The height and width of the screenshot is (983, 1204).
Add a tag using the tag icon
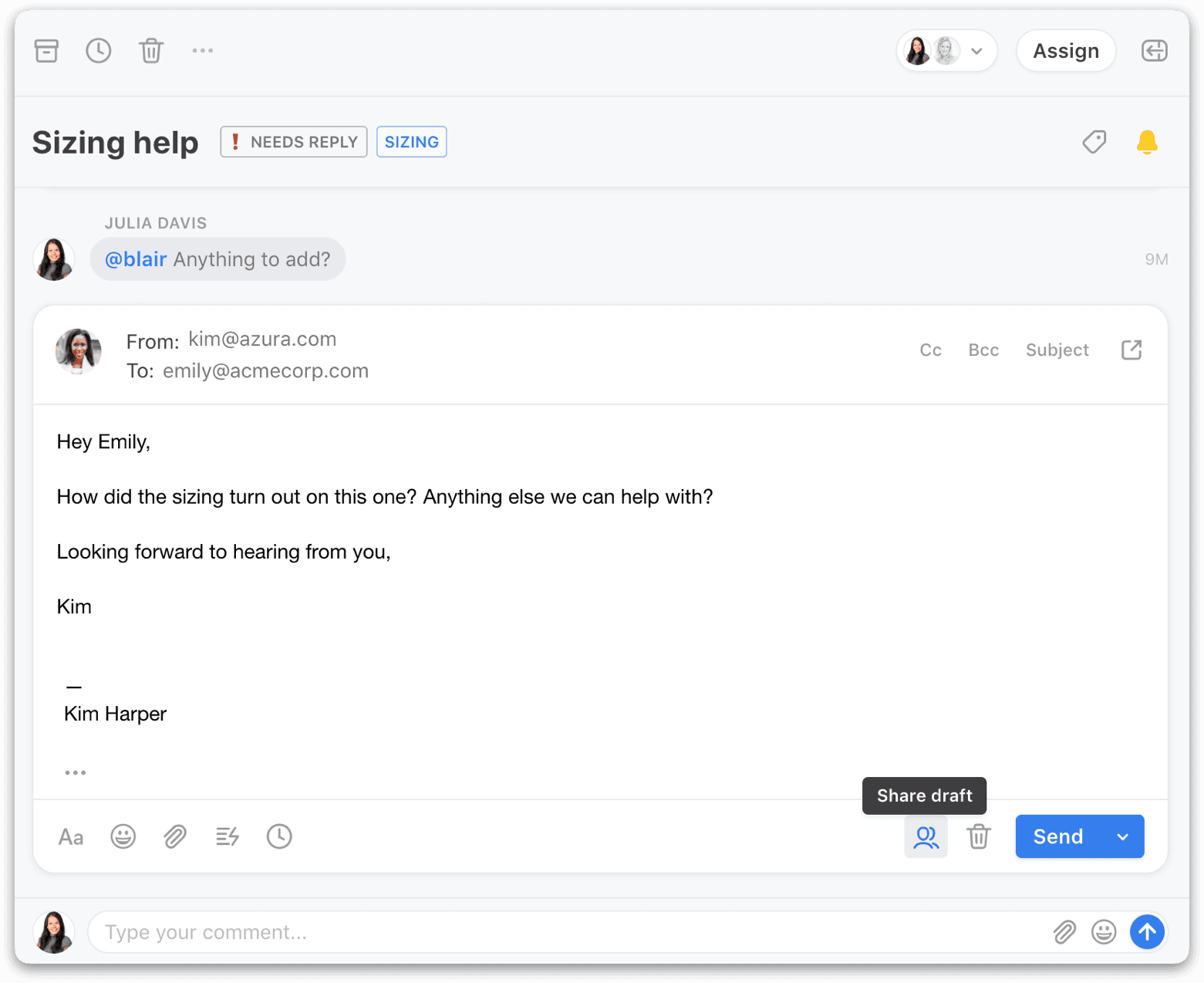point(1094,142)
